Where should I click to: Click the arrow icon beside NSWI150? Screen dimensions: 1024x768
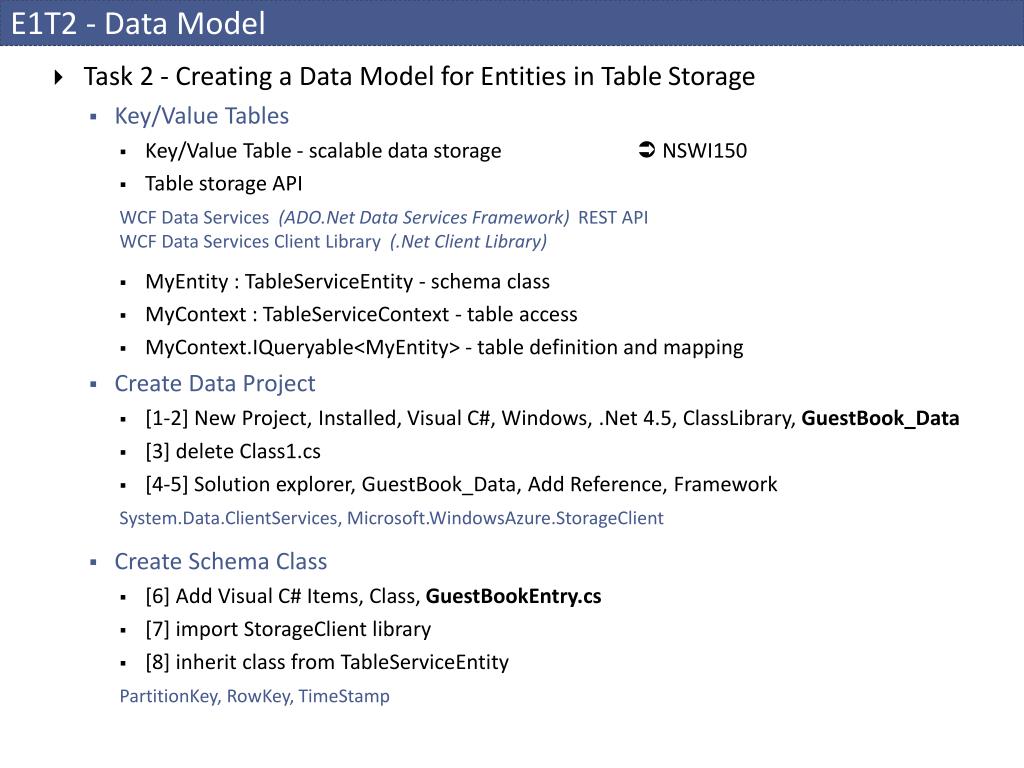tap(647, 150)
